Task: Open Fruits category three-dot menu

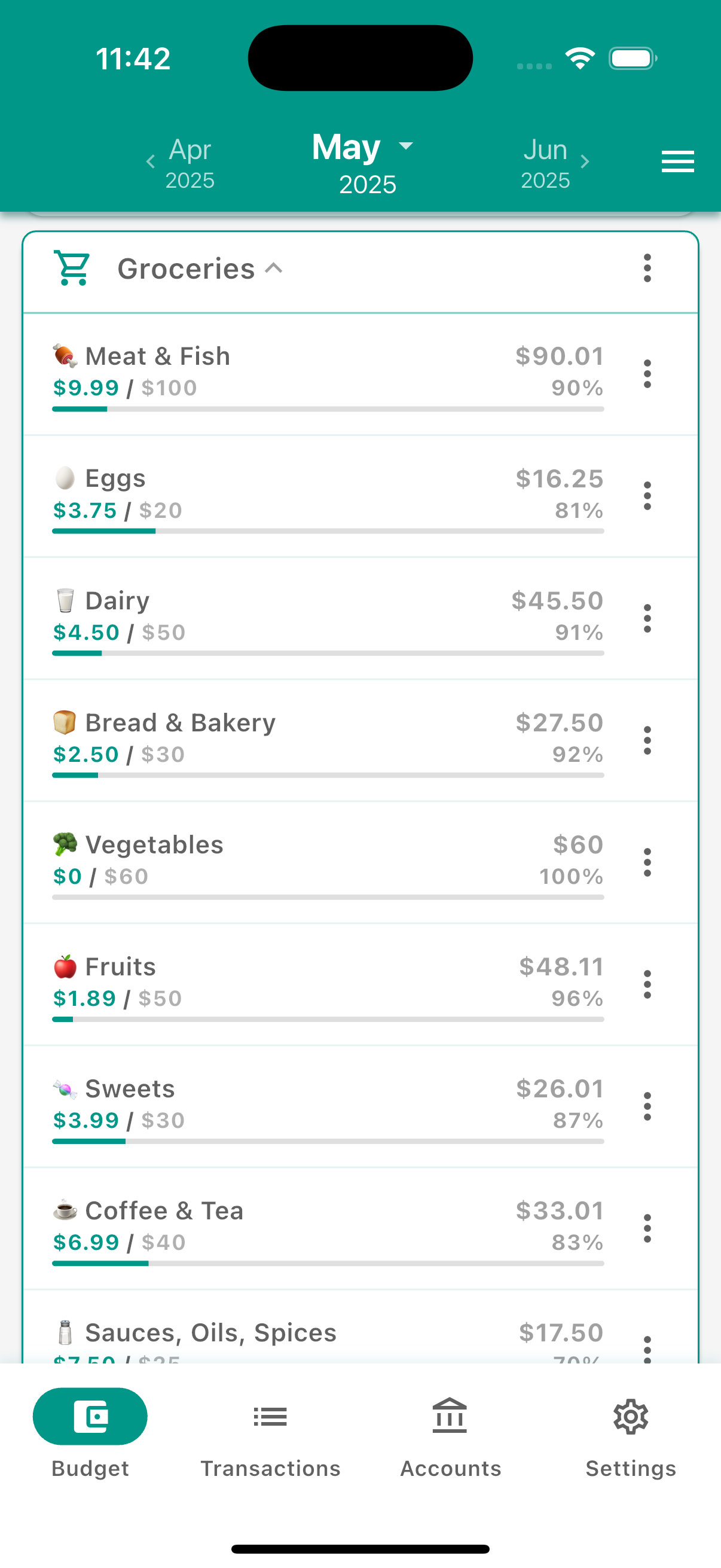Action: (x=647, y=984)
